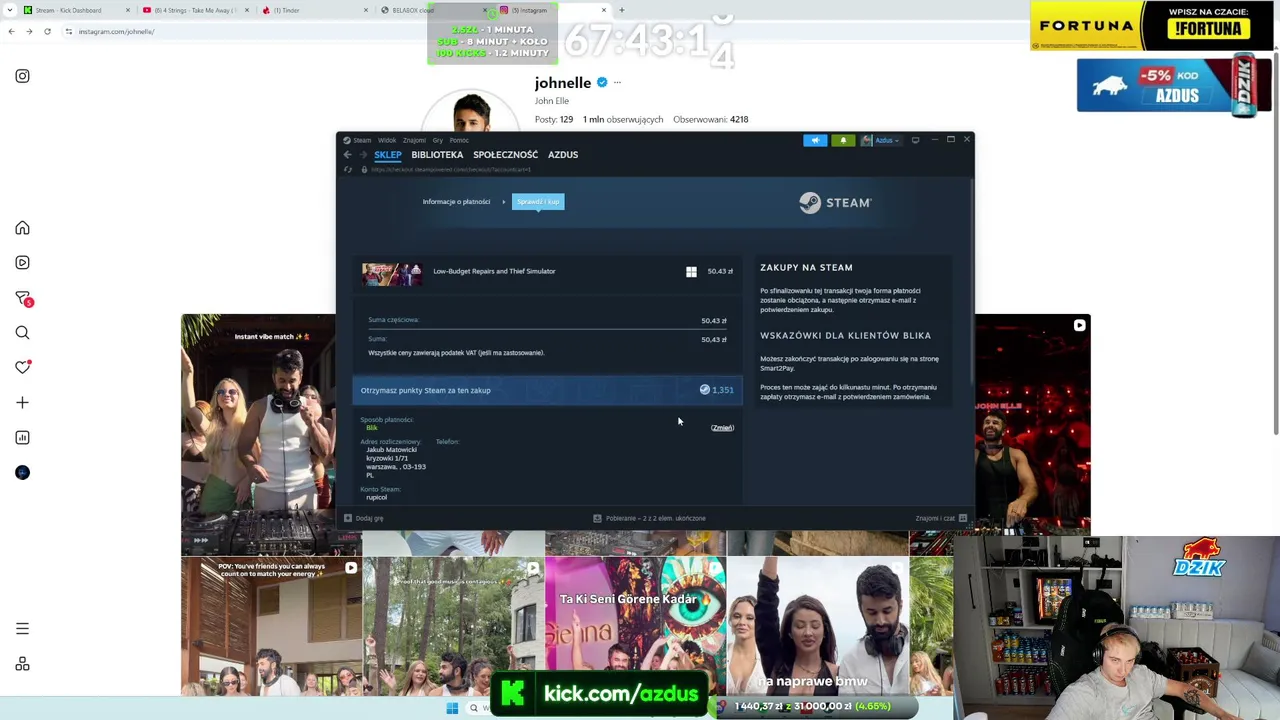Viewport: 1280px width, 720px height.
Task: Open 1 mln obserwujących followers list
Action: pos(623,119)
